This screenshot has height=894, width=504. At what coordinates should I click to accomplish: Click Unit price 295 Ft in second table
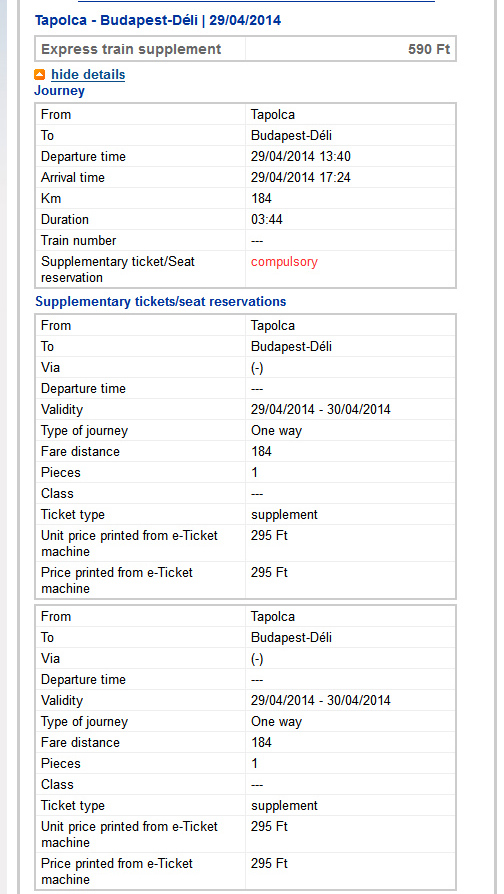(x=269, y=826)
